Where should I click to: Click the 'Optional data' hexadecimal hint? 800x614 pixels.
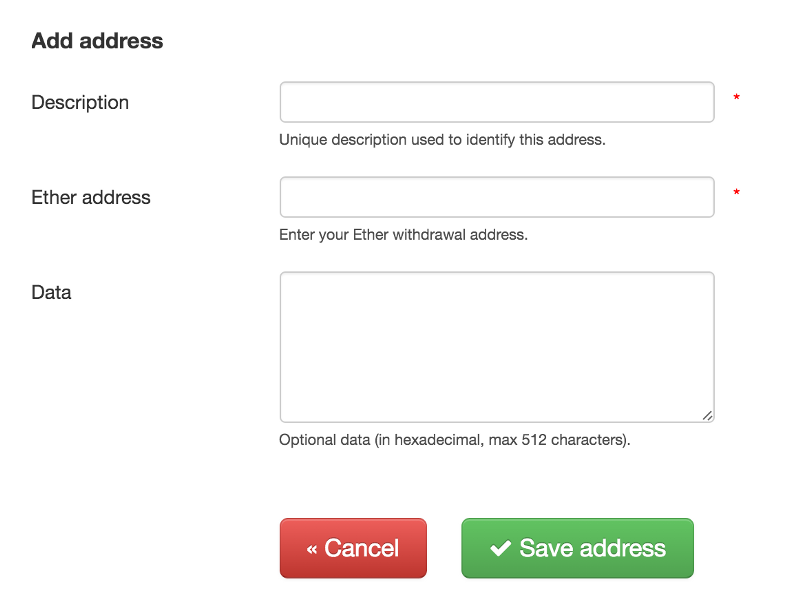click(455, 440)
